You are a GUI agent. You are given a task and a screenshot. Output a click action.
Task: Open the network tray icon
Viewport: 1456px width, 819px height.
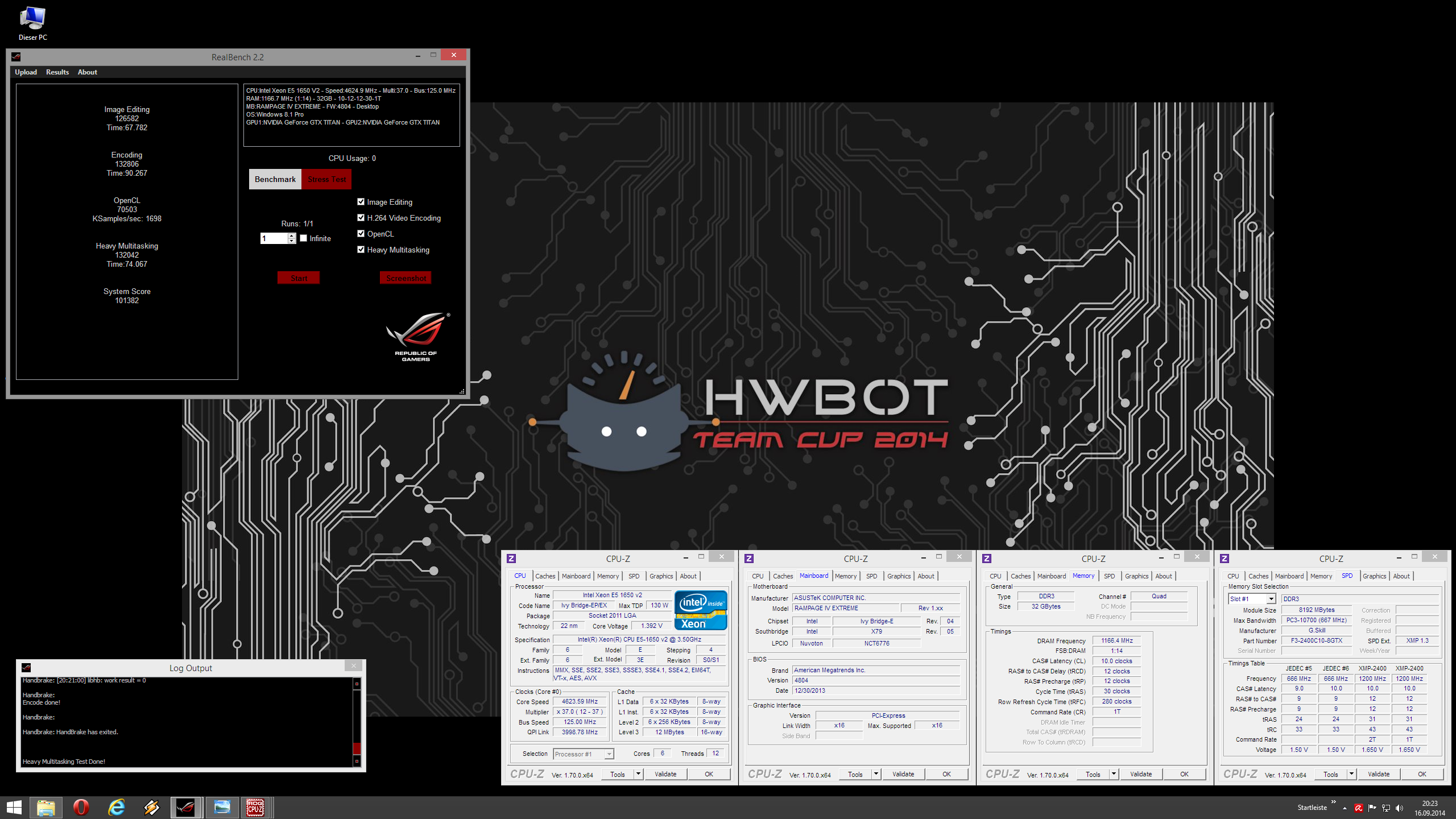click(x=1386, y=808)
